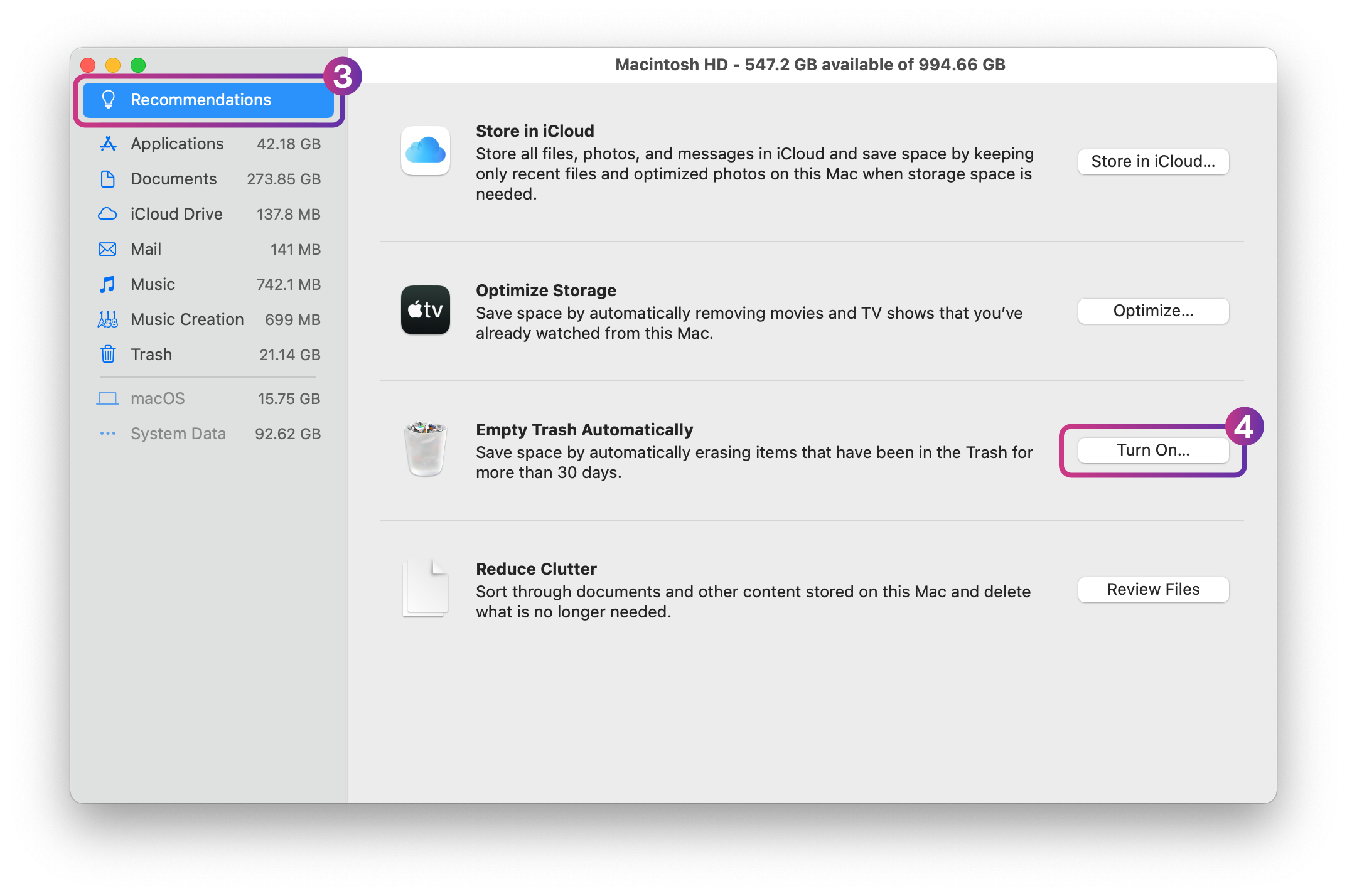Turn On empty trash automatically
This screenshot has height=896, width=1347.
[1152, 450]
